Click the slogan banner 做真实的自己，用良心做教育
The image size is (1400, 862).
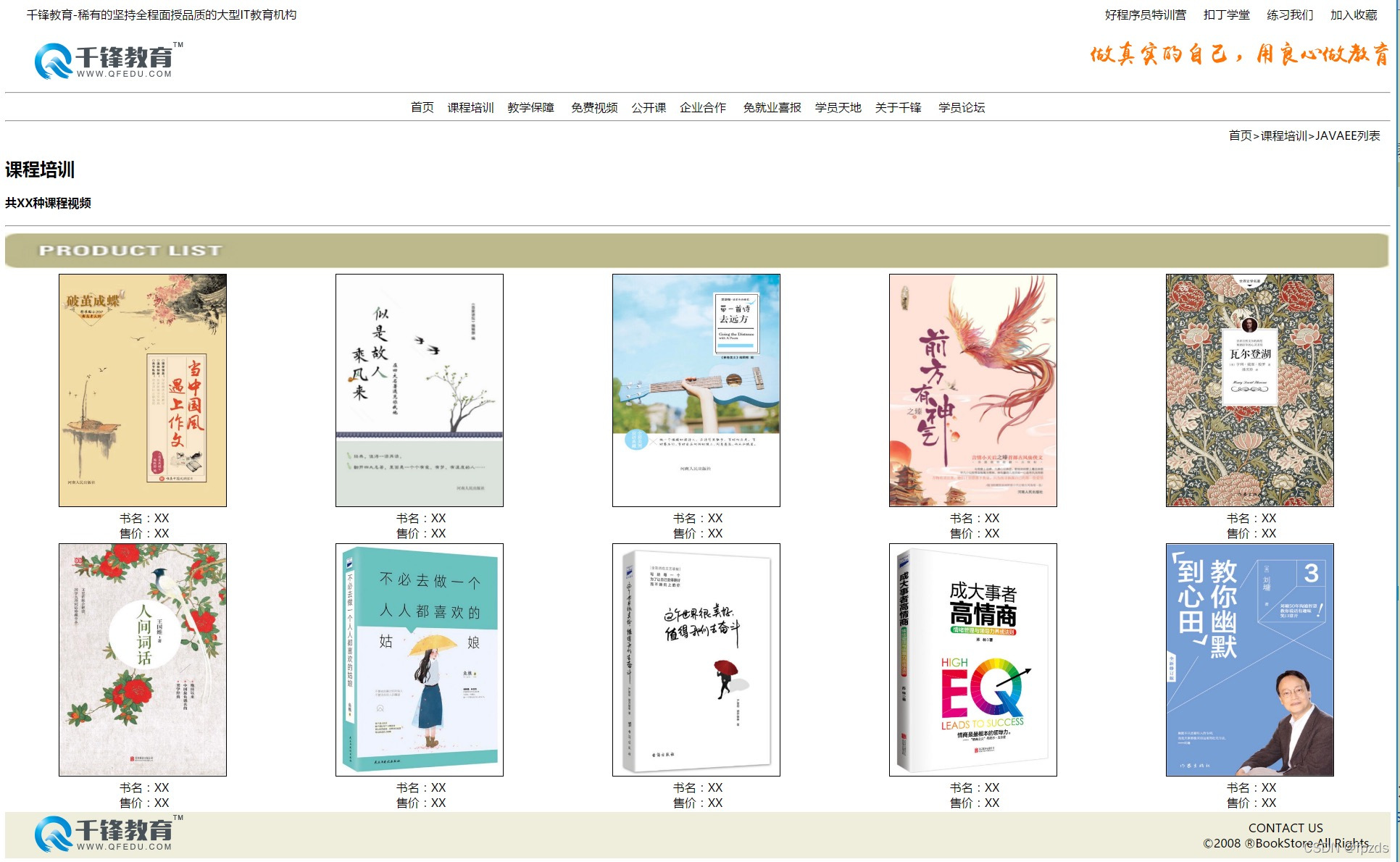(x=1240, y=54)
